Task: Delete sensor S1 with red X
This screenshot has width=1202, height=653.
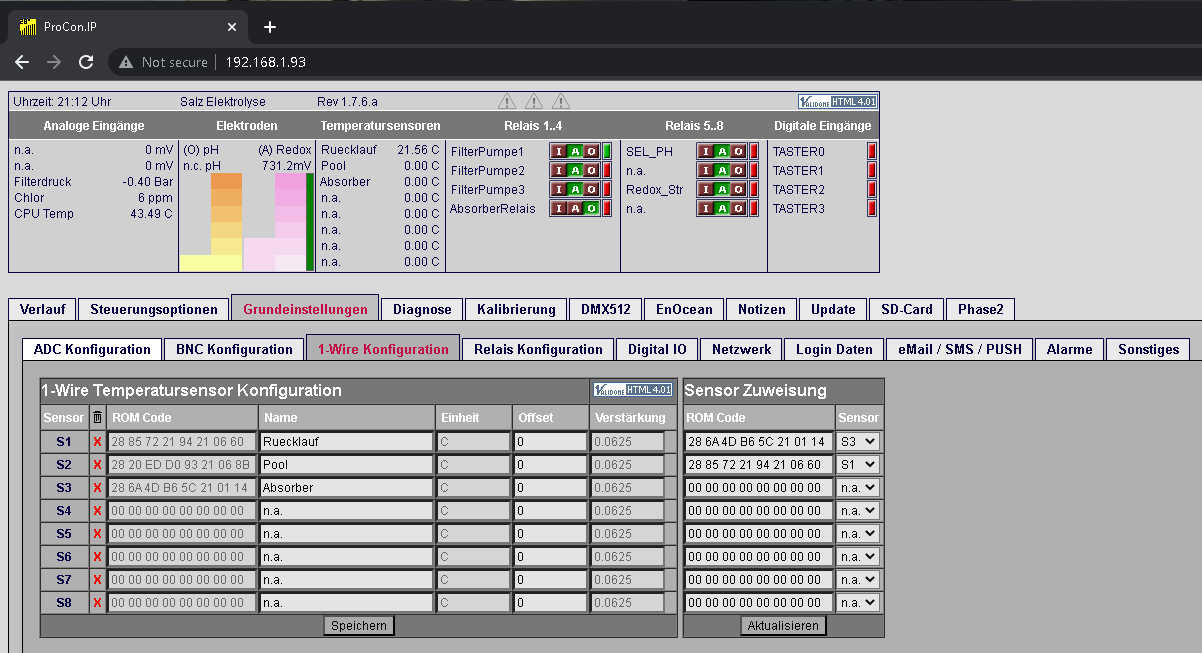Action: click(97, 442)
